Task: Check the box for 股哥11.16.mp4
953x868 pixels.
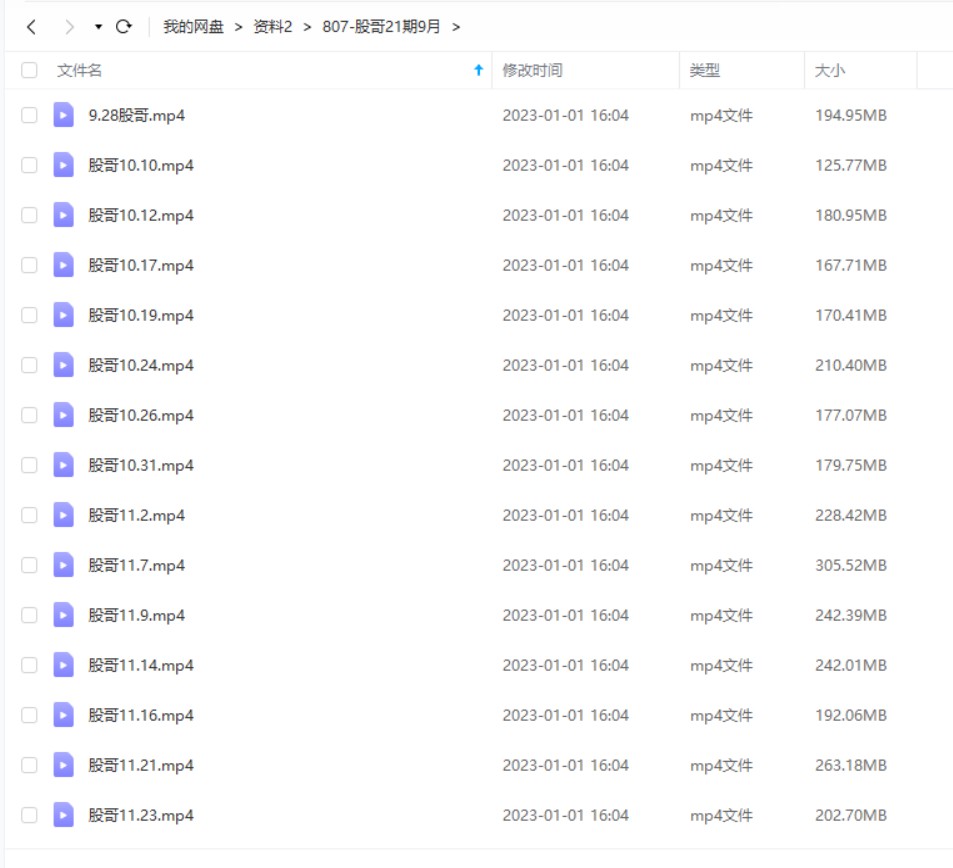Action: (29, 715)
